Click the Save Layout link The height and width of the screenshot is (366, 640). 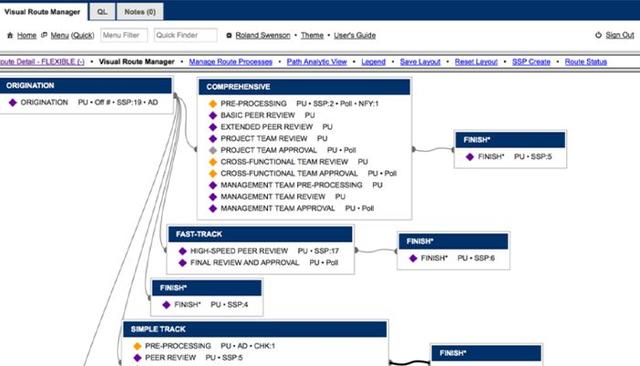click(x=420, y=62)
